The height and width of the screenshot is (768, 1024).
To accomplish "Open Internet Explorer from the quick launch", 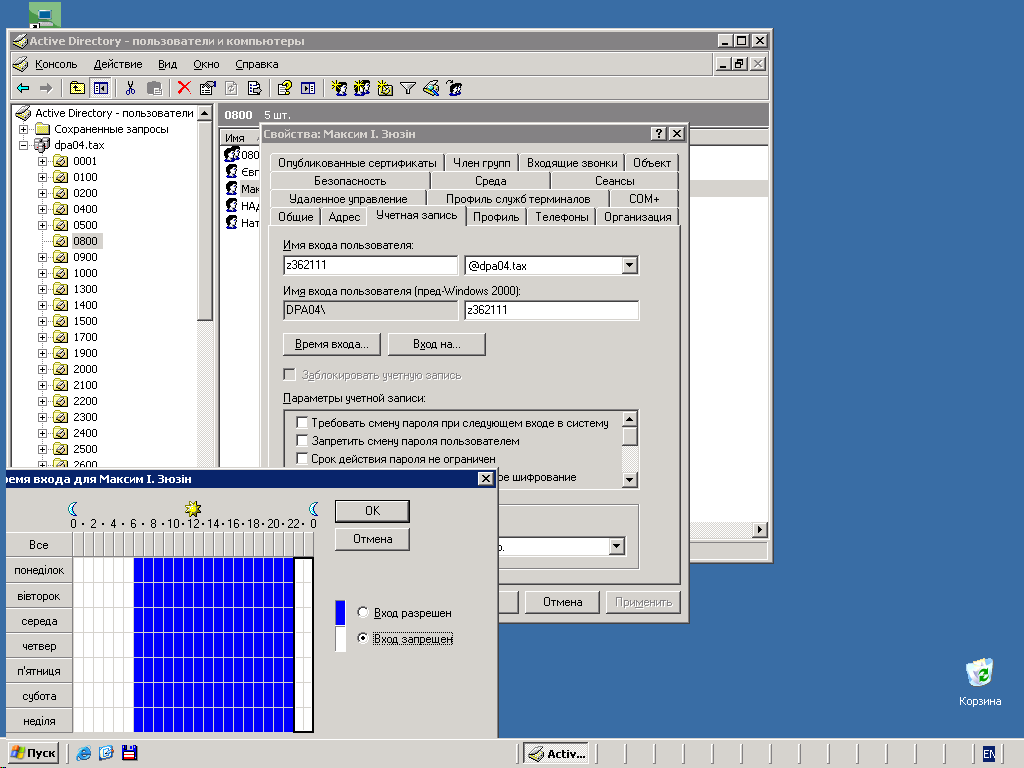I will click(x=84, y=753).
